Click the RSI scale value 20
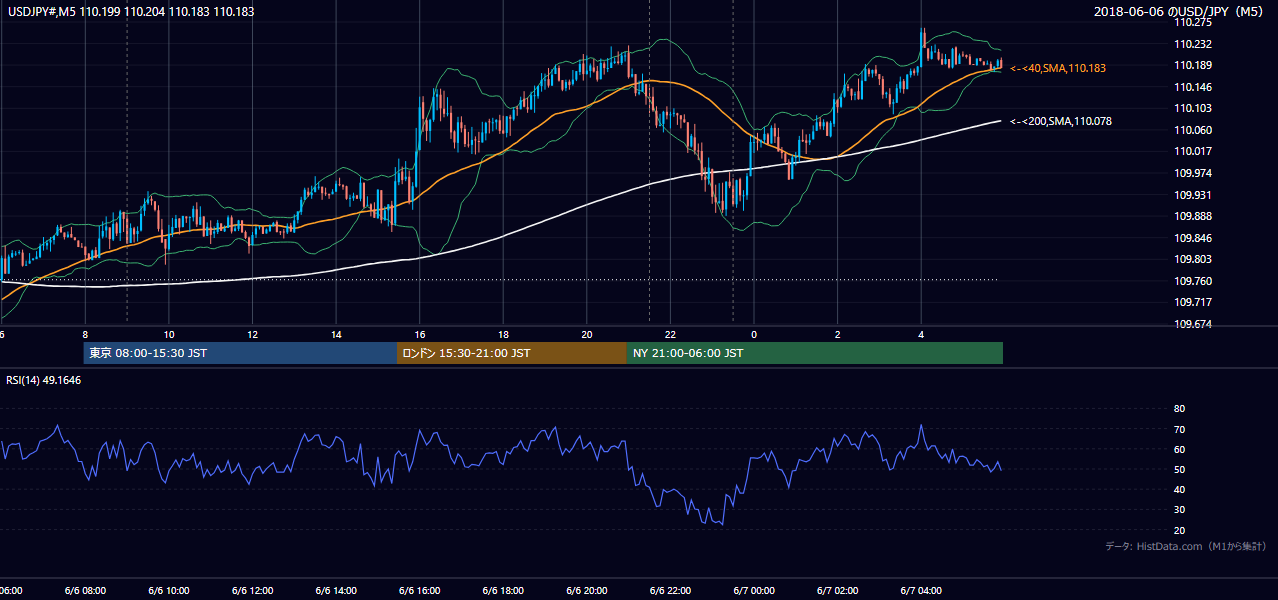Screen dimensions: 1278x600 (1179, 530)
